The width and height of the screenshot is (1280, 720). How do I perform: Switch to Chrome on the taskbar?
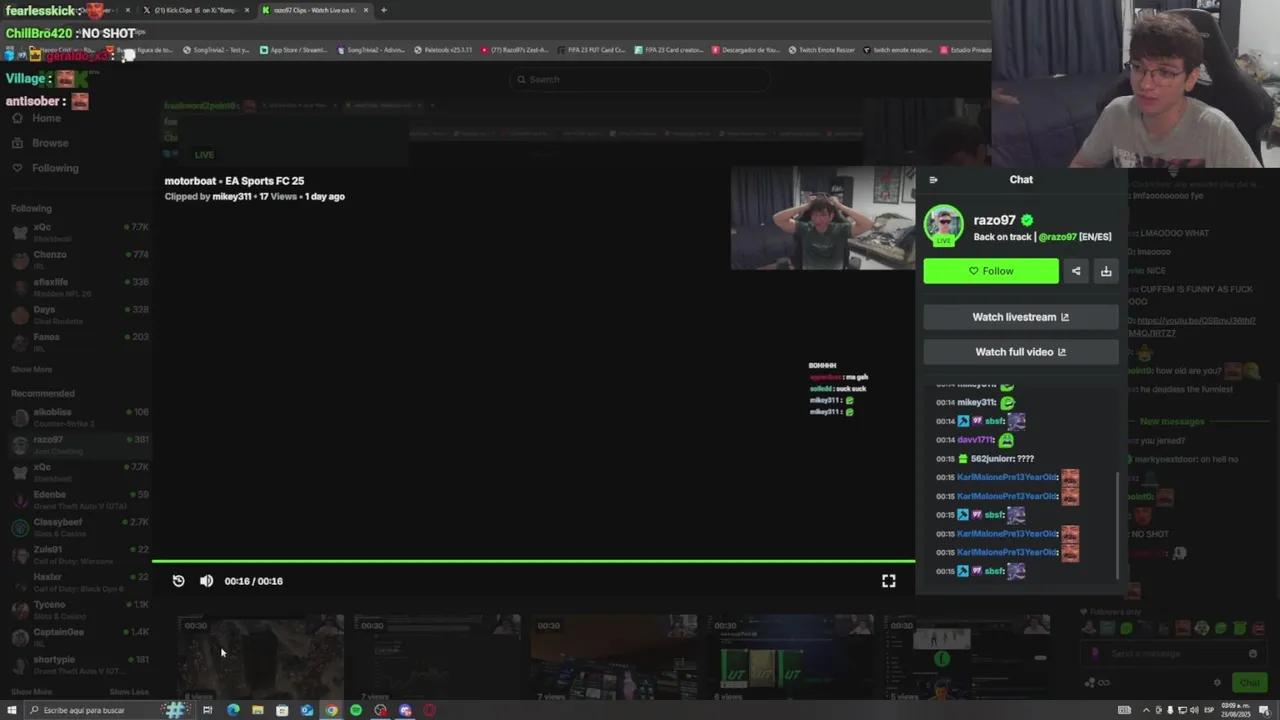331,710
